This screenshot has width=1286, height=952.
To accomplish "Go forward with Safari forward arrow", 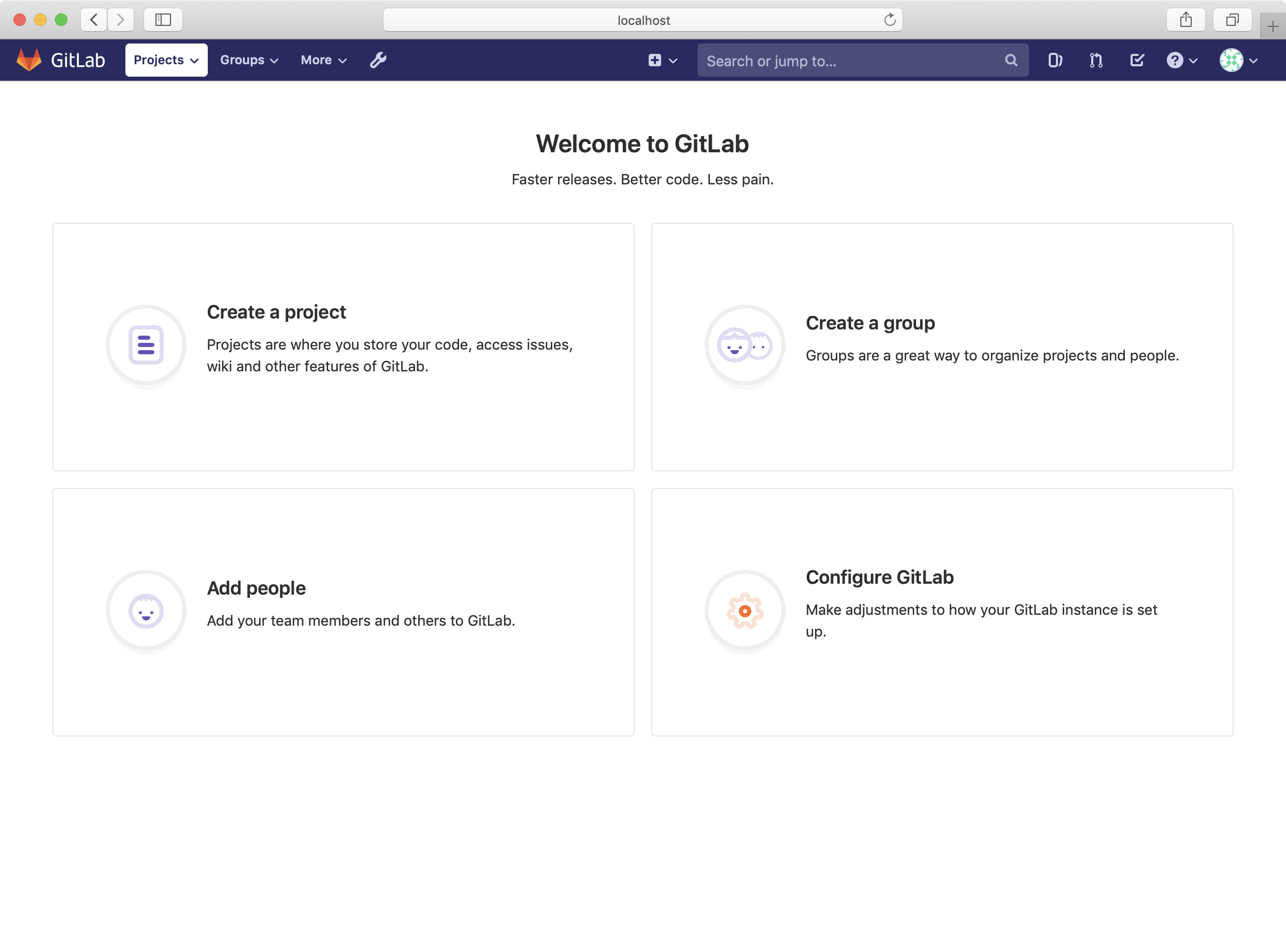I will [x=121, y=20].
